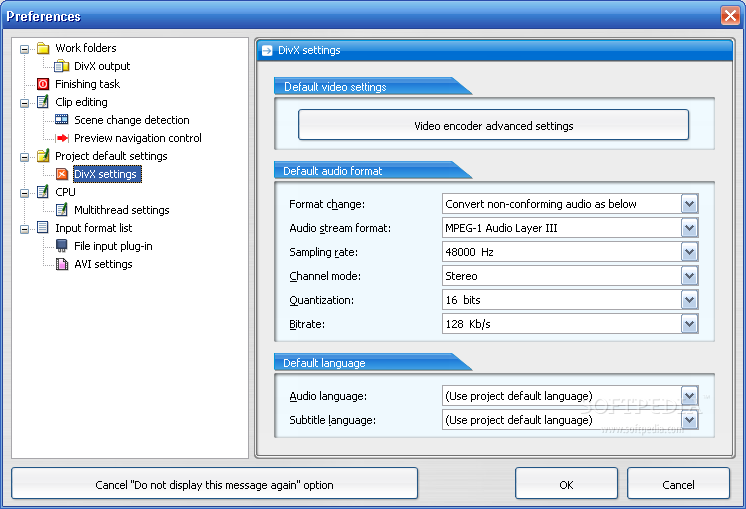Select CPU in the tree
The image size is (746, 509).
point(65,192)
